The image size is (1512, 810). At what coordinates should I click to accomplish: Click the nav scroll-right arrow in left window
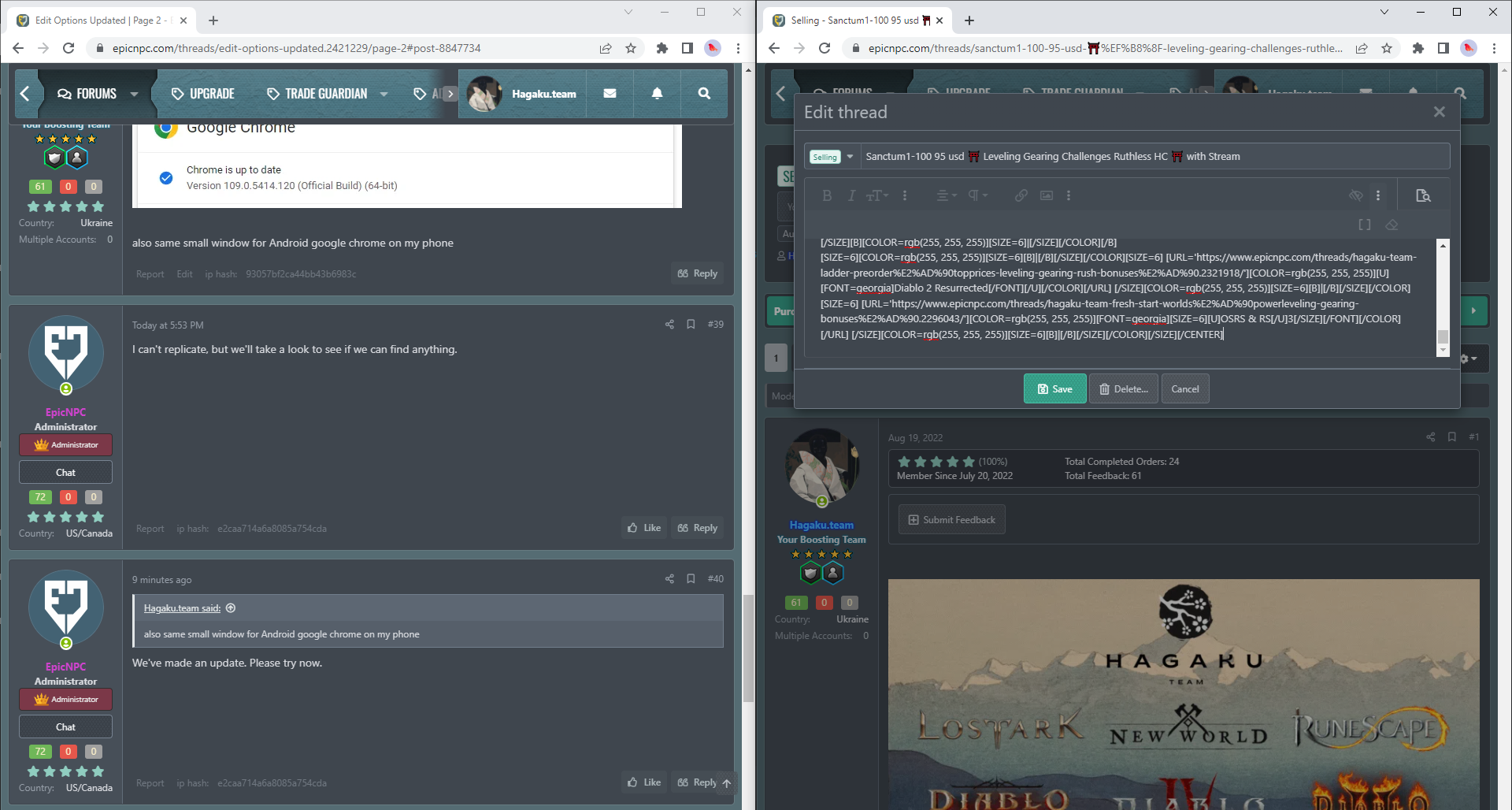pos(450,94)
